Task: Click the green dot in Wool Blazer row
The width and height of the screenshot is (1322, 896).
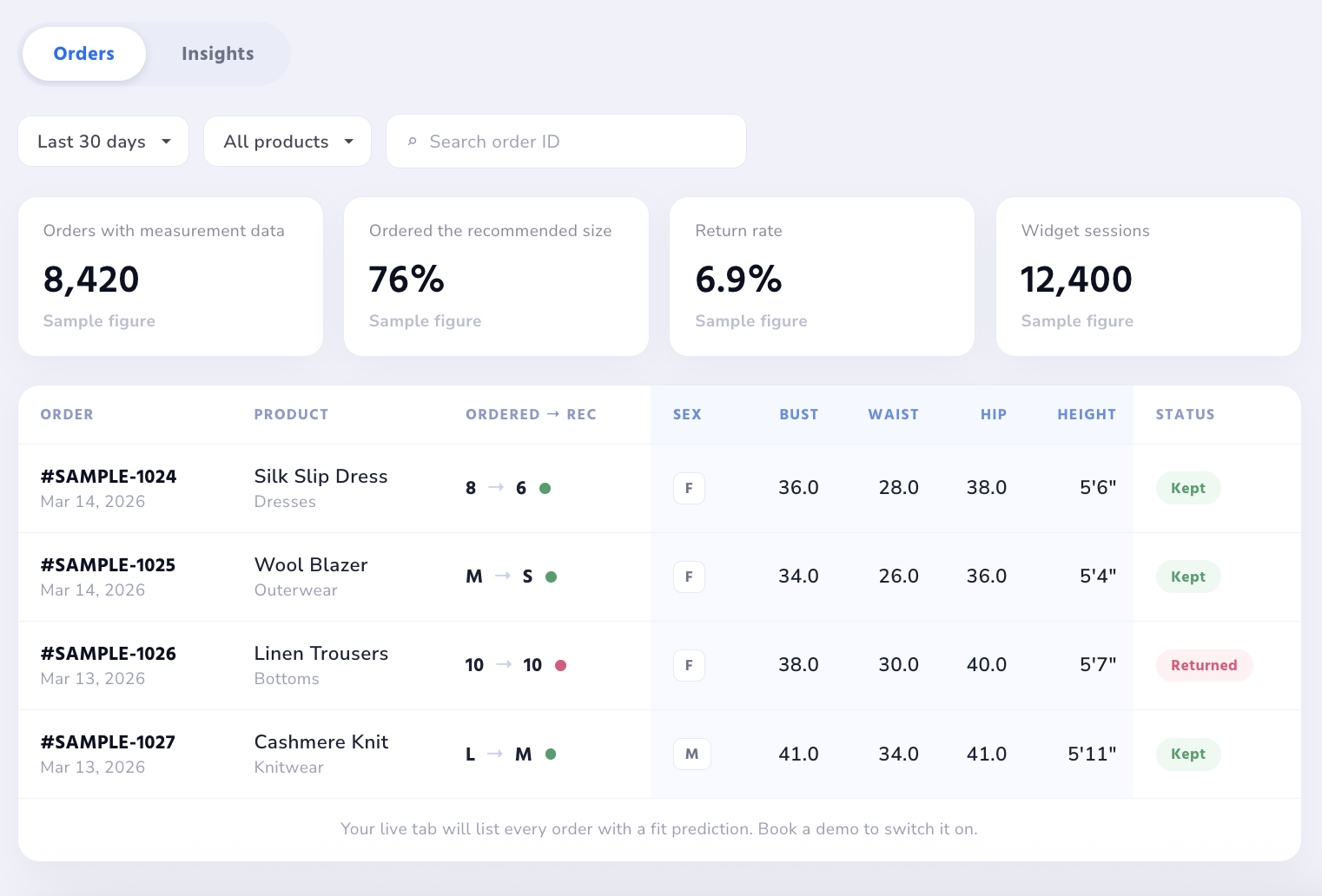Action: pyautogui.click(x=551, y=576)
